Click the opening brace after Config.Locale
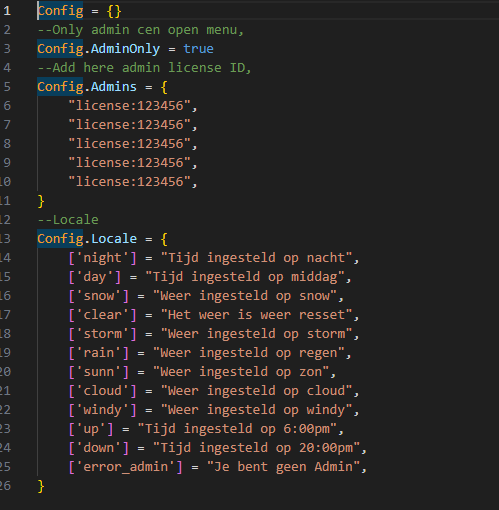Image resolution: width=499 pixels, height=510 pixels. (x=164, y=239)
